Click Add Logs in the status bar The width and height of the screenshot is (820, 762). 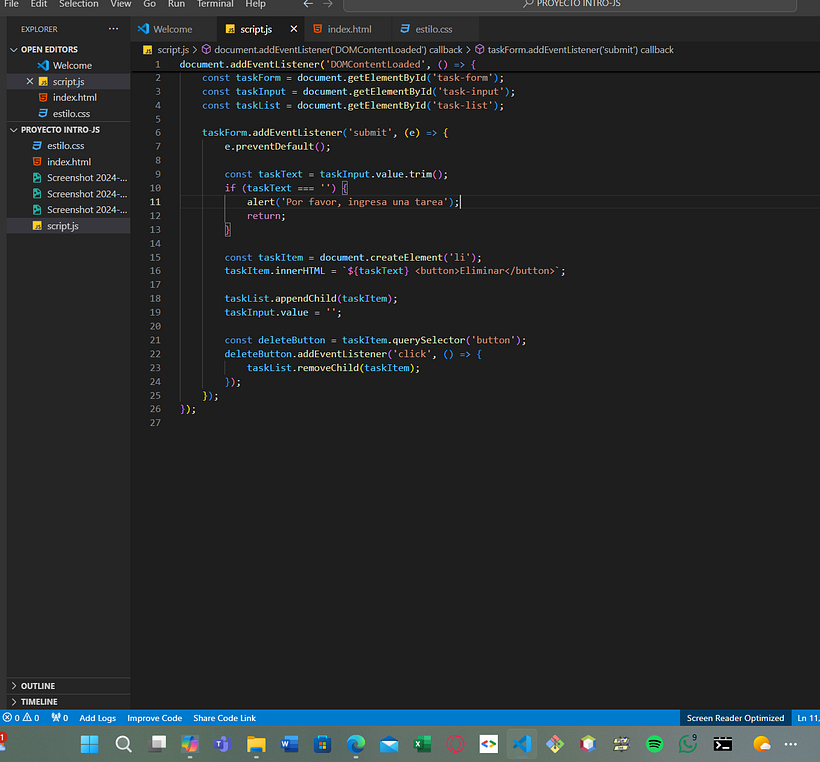click(x=97, y=718)
